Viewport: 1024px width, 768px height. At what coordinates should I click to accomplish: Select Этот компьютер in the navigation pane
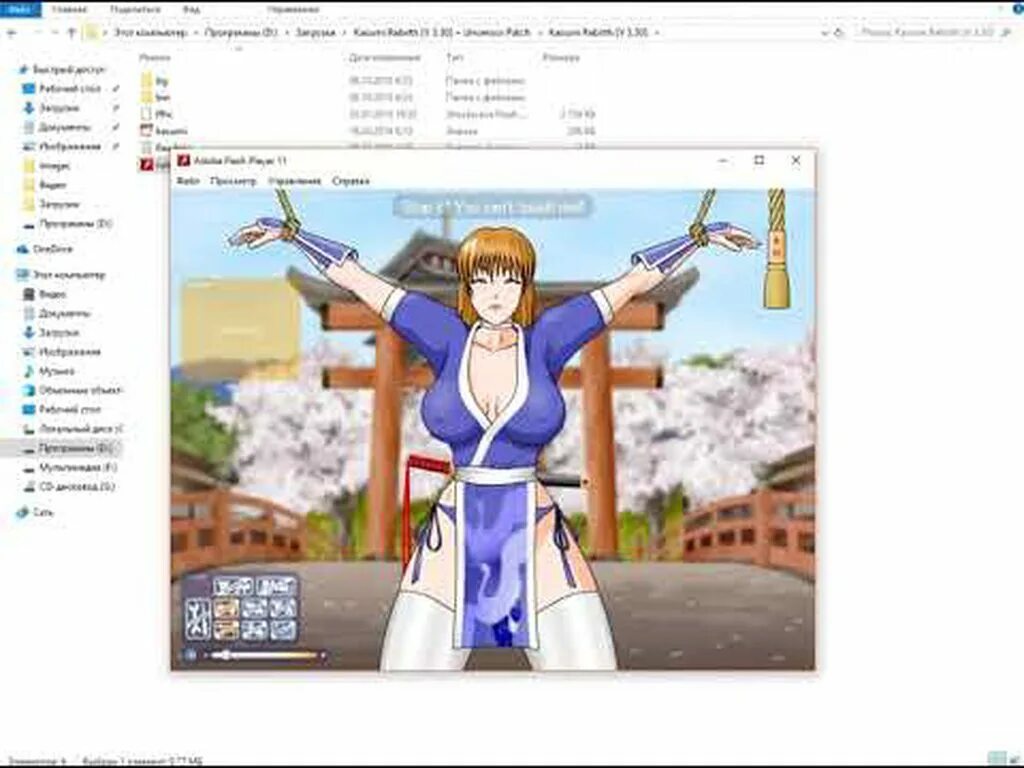pos(69,275)
